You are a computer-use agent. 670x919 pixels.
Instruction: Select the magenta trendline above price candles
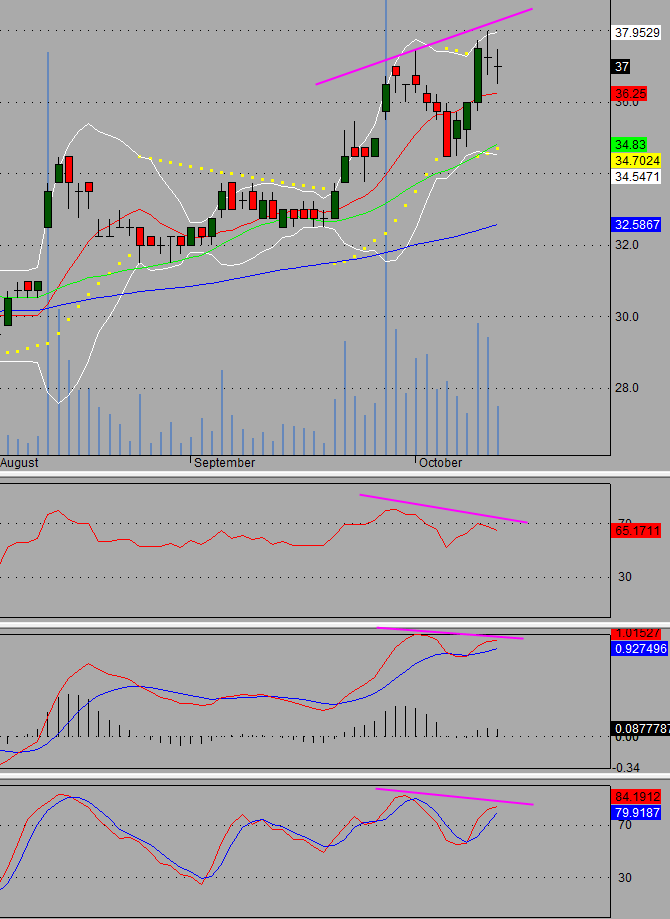coord(424,47)
